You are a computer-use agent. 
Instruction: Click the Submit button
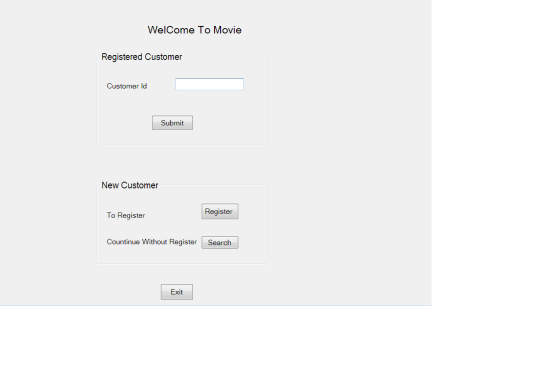click(172, 123)
